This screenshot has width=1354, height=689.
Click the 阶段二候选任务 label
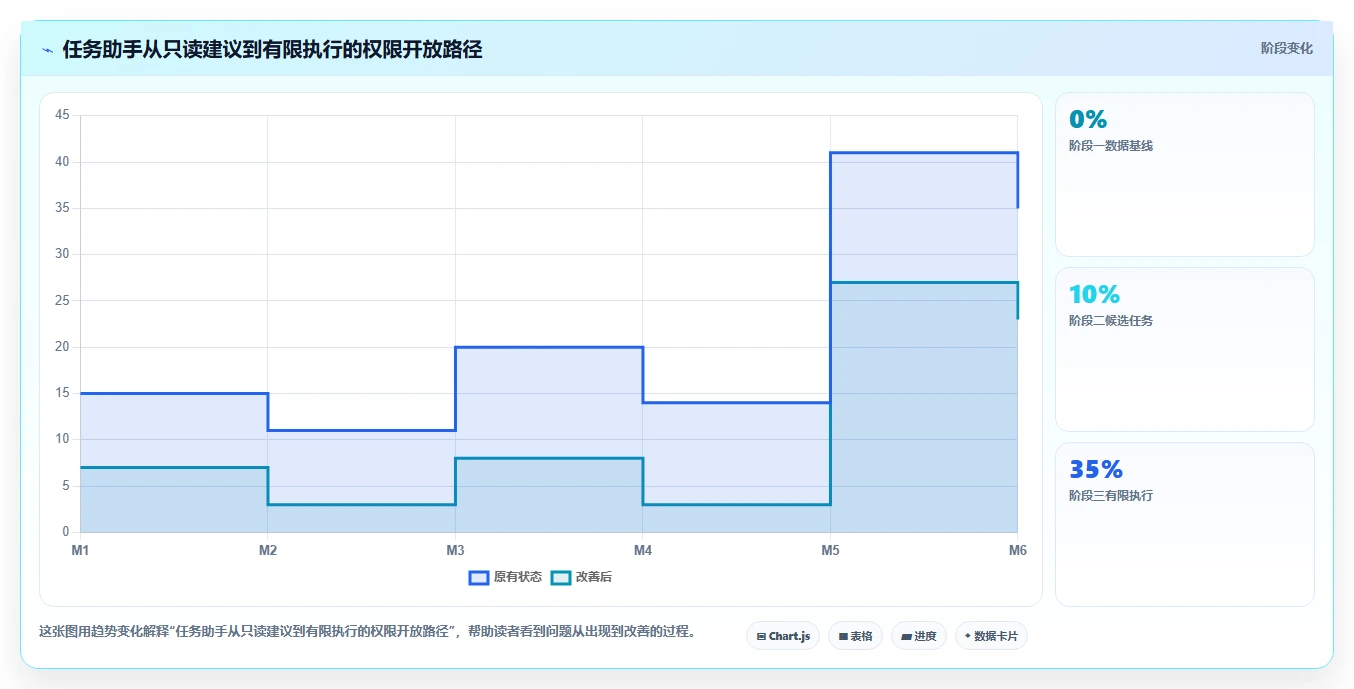pos(1111,321)
